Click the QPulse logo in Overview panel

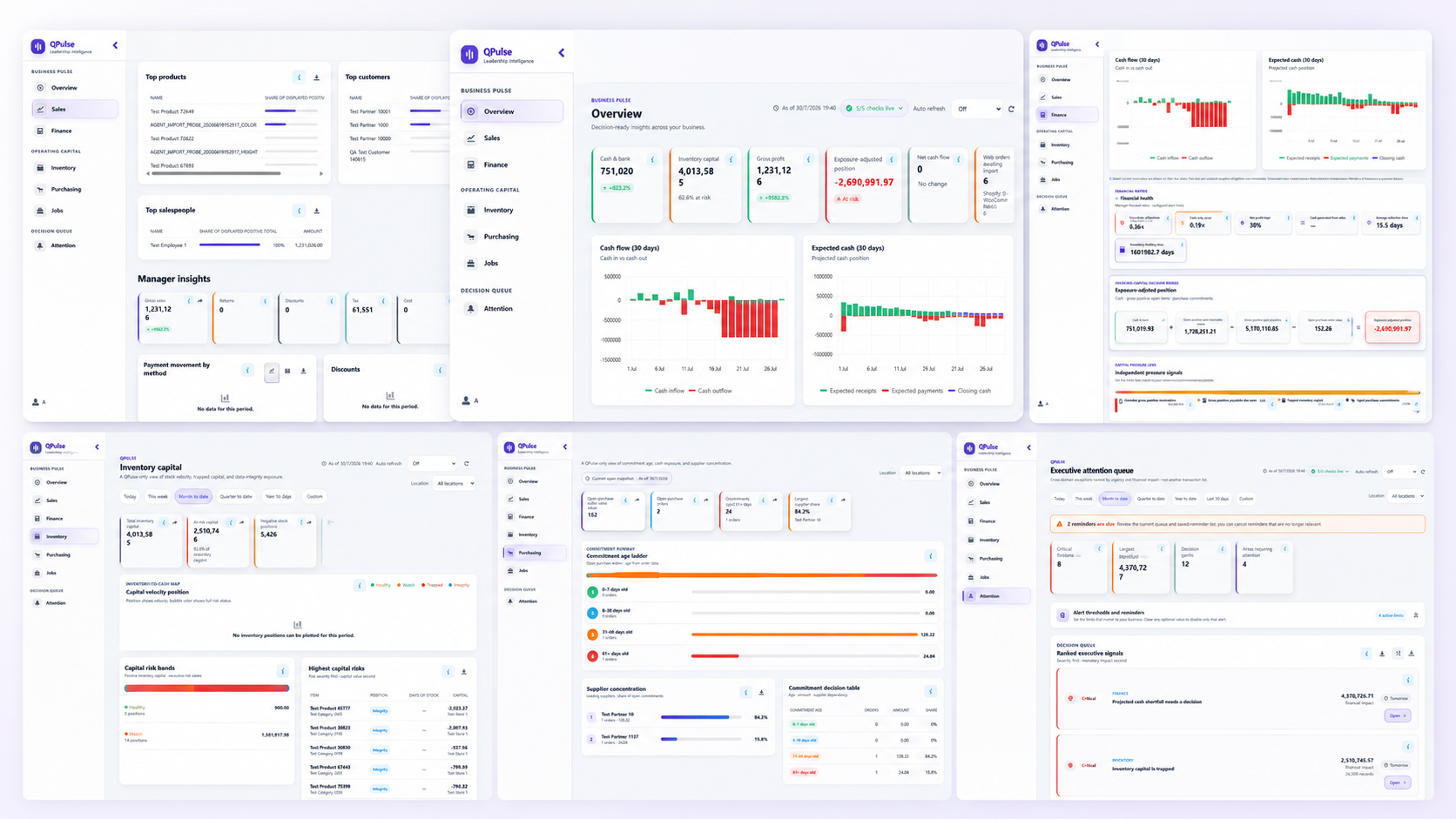[469, 54]
